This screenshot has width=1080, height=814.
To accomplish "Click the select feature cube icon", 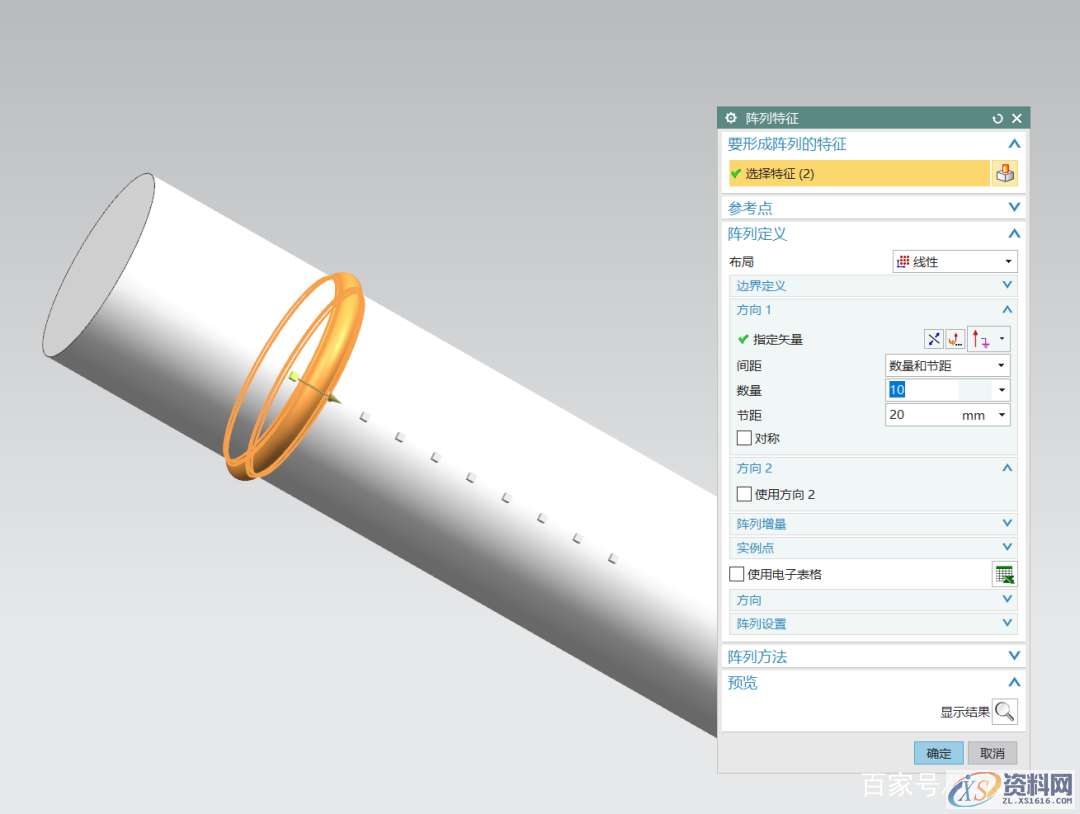I will coord(1004,174).
